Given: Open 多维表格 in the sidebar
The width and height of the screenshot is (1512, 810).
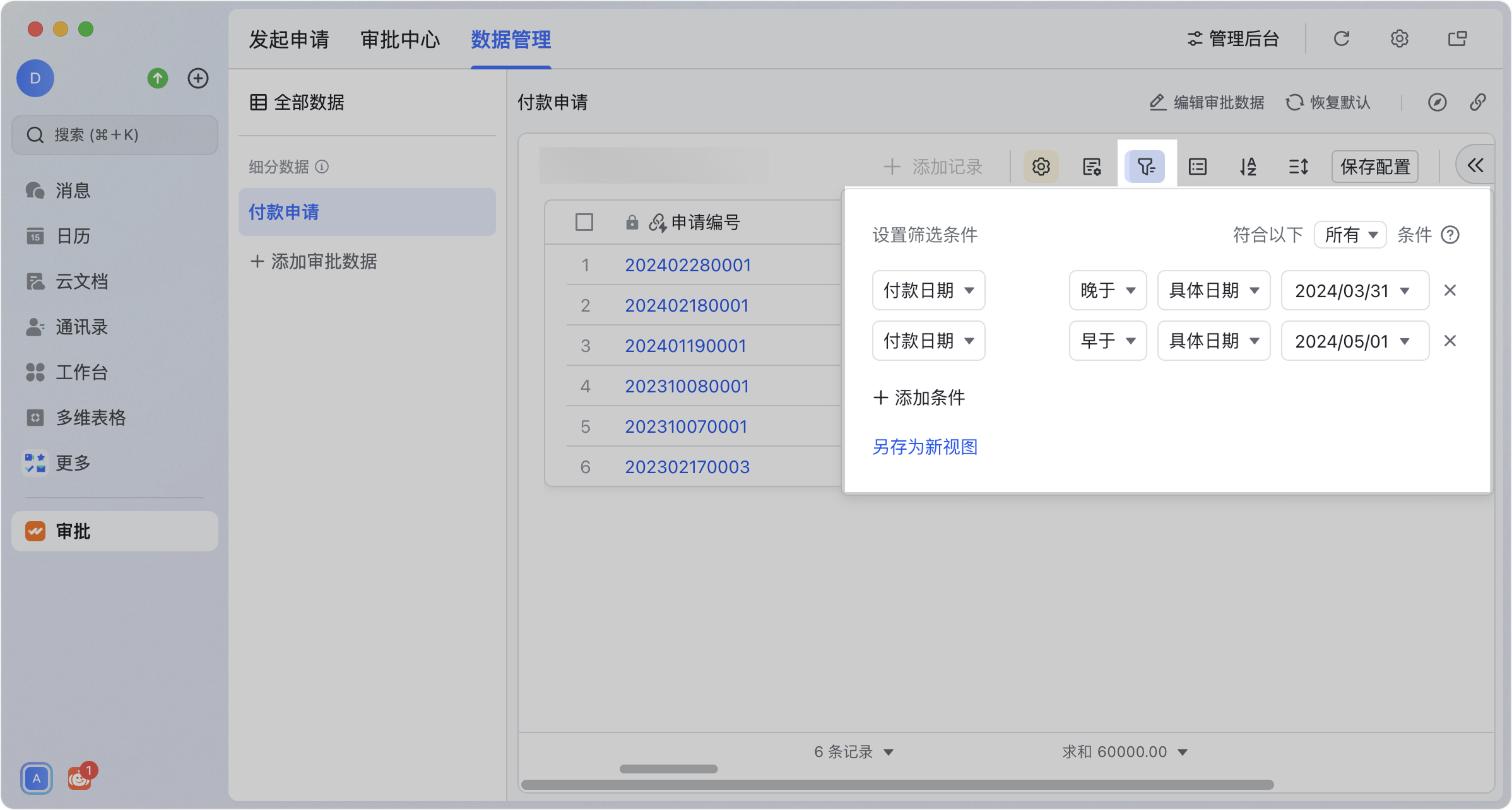Looking at the screenshot, I should (x=115, y=418).
